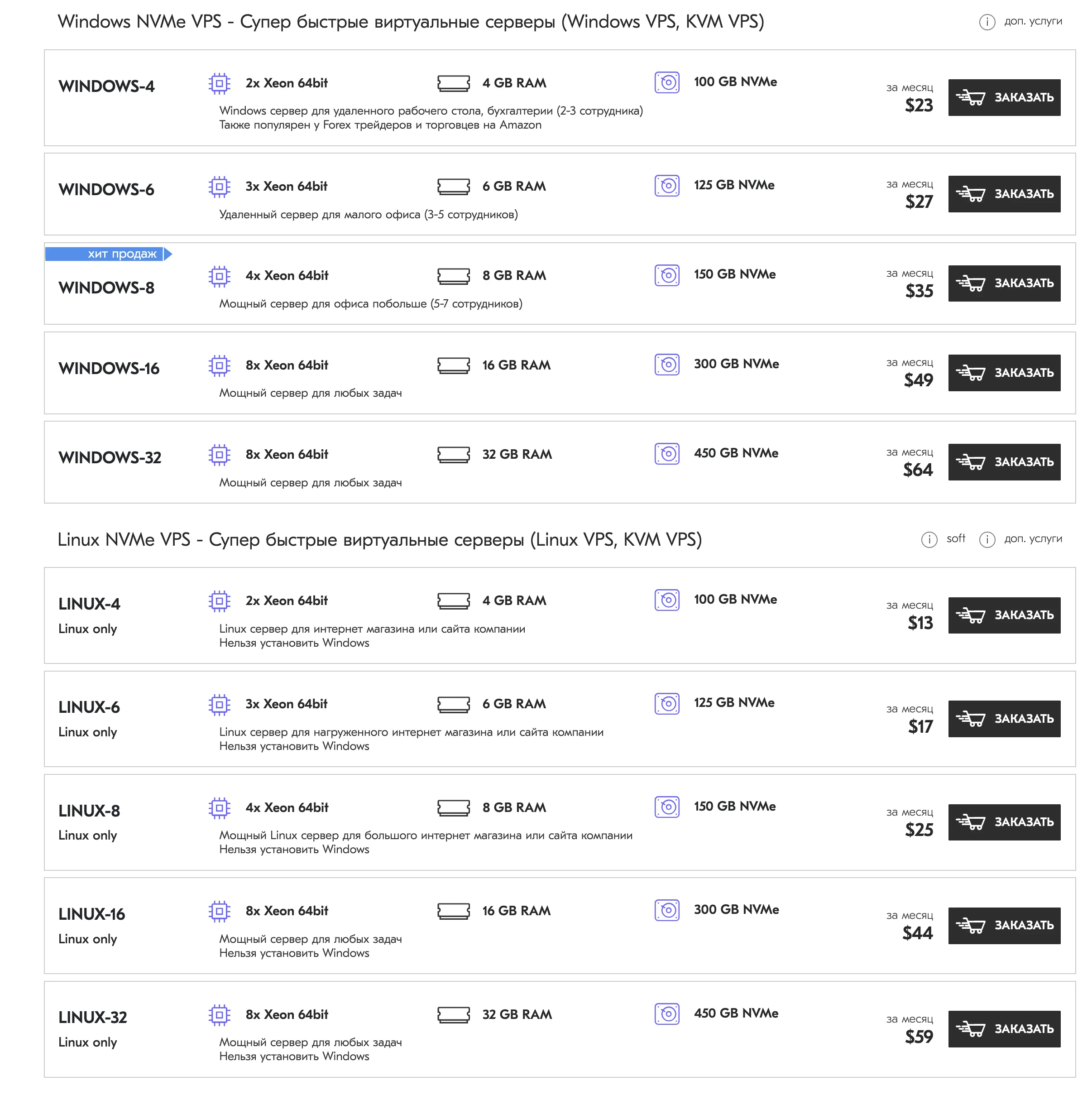
Task: Click the info icon beside Linux доп. услуги
Action: 987,539
